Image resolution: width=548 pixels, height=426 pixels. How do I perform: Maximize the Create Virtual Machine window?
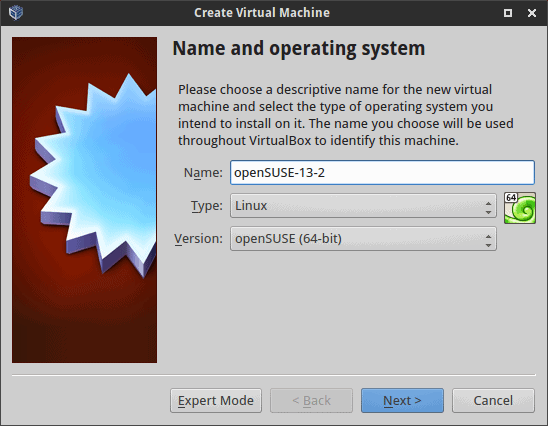pos(508,13)
